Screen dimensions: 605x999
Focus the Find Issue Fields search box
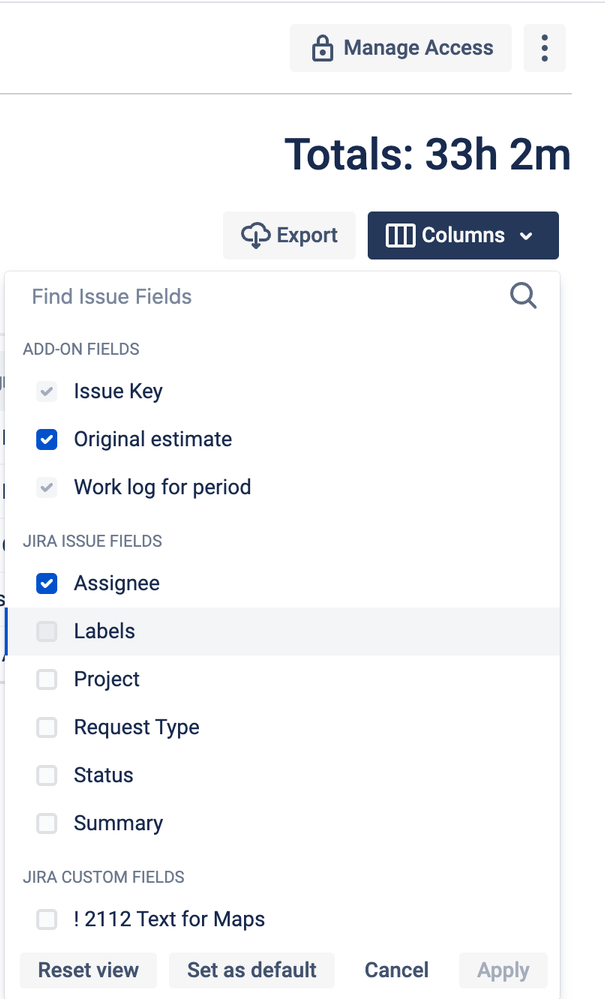click(x=260, y=296)
